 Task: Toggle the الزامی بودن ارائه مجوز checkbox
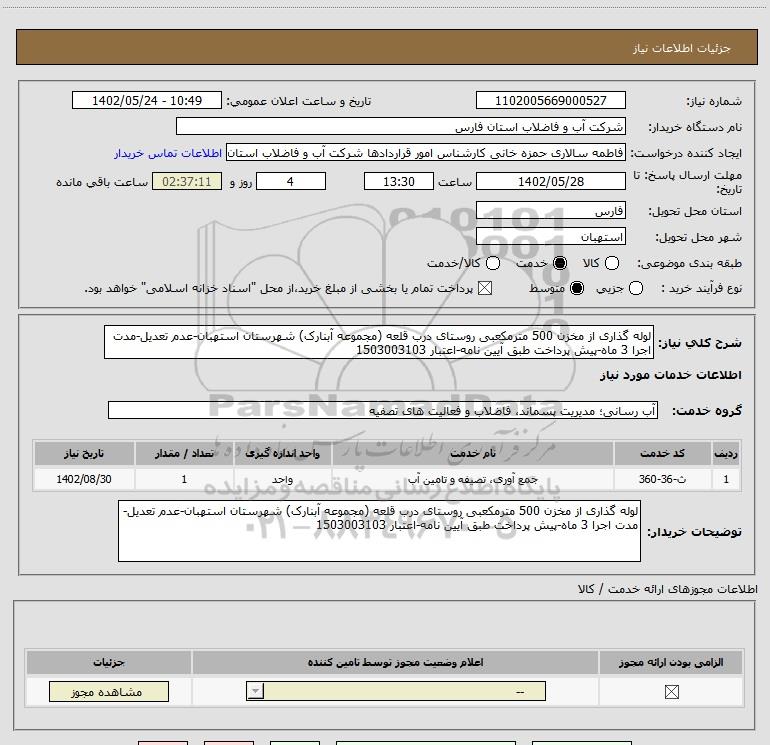(x=671, y=692)
